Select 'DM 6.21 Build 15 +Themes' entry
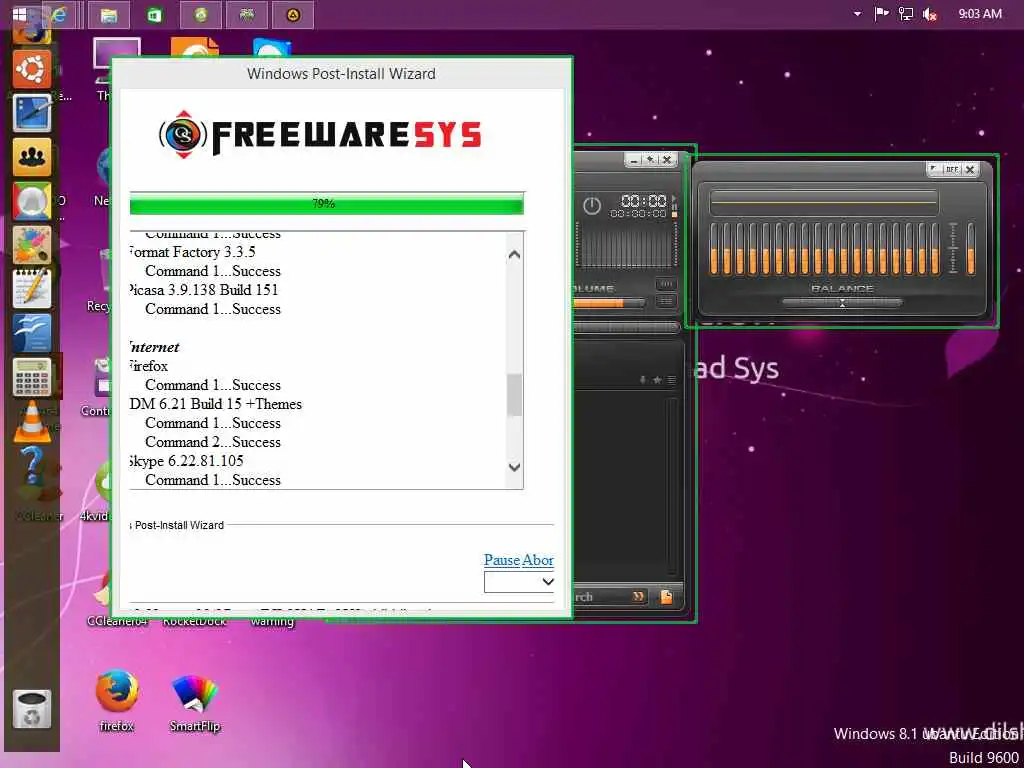Viewport: 1024px width, 768px height. tap(216, 404)
